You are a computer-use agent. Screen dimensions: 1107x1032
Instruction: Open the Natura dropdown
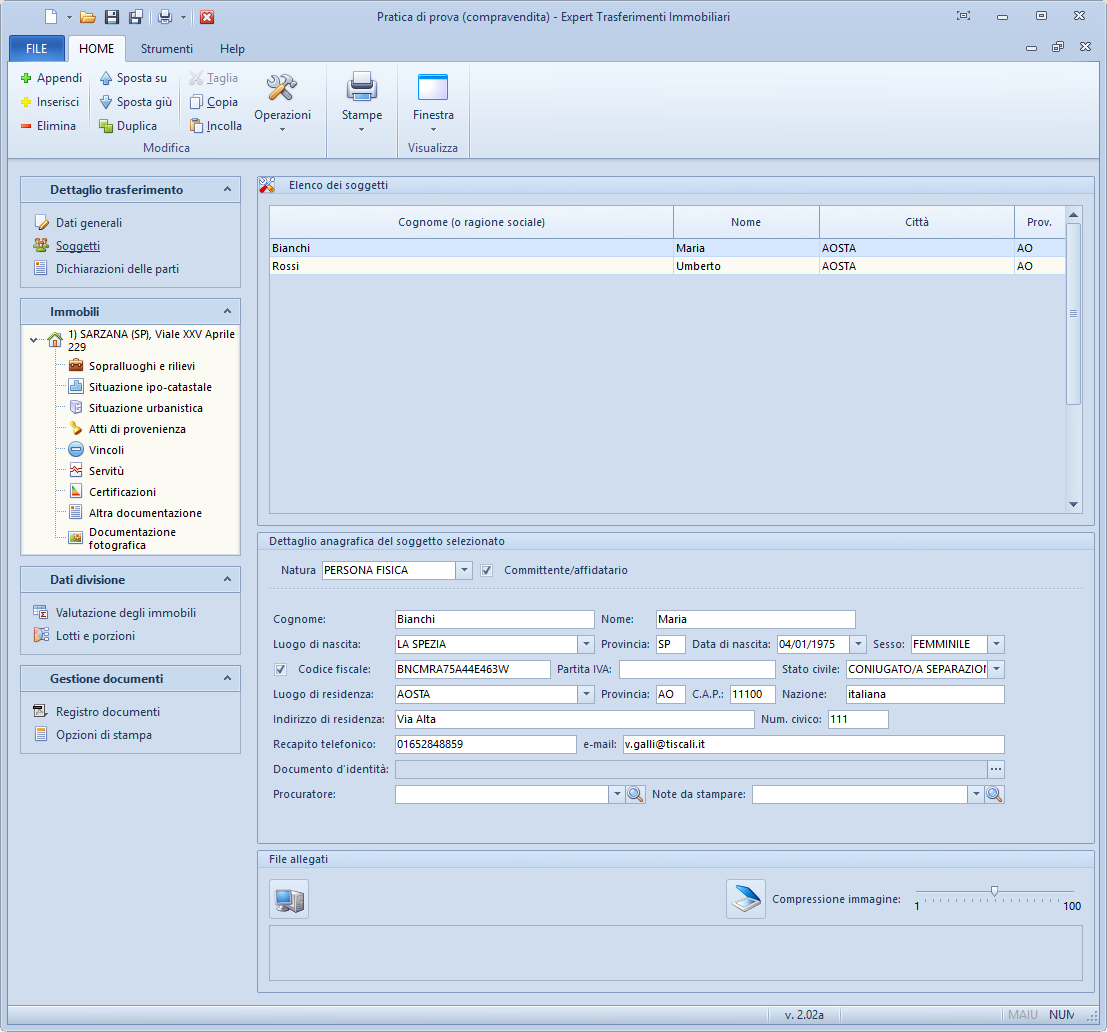point(464,570)
